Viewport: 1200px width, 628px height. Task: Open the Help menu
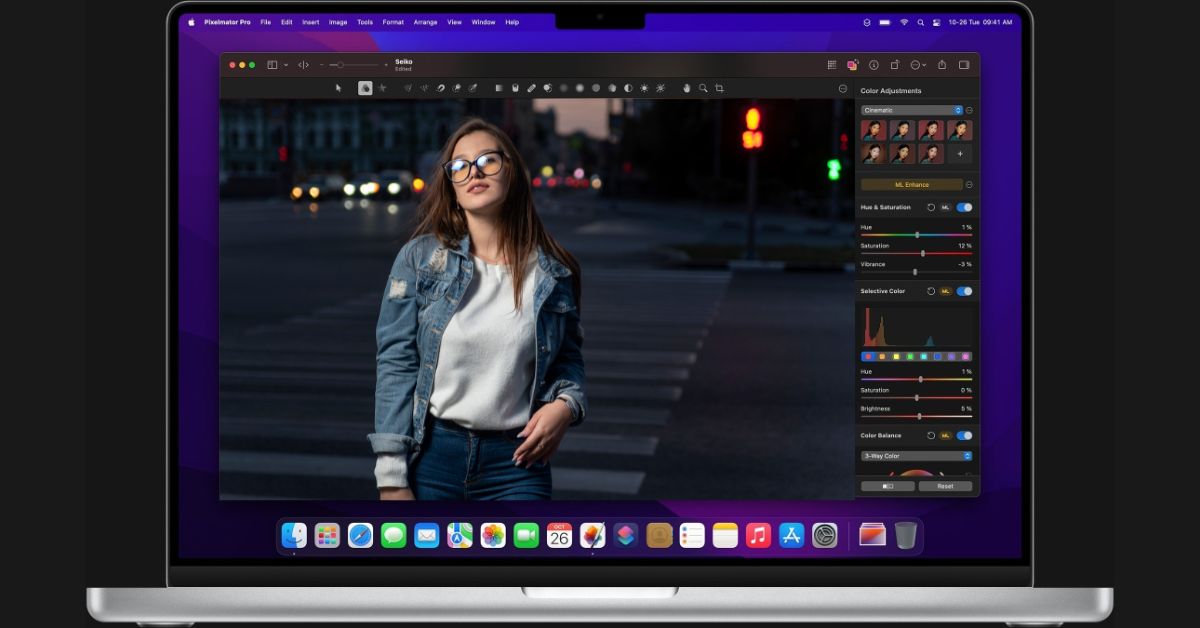pos(512,22)
